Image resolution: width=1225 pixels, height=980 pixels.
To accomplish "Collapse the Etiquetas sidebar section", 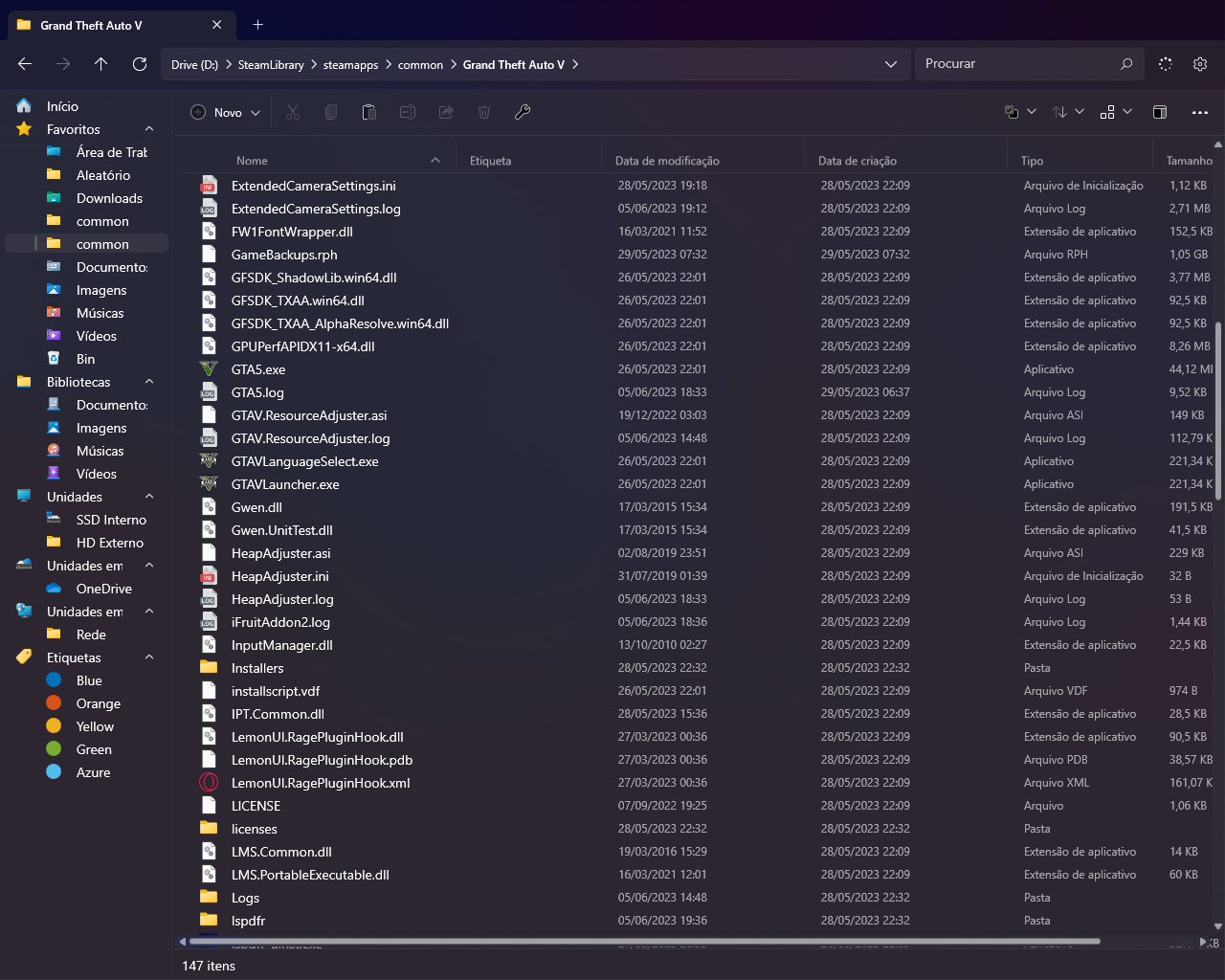I will coord(149,657).
